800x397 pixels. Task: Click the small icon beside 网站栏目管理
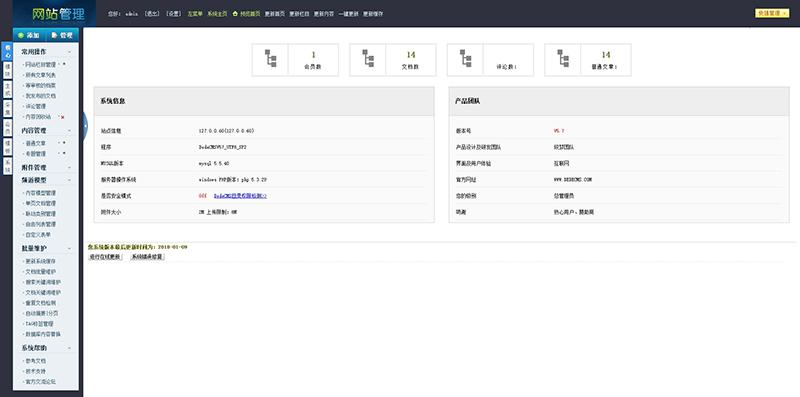point(64,64)
